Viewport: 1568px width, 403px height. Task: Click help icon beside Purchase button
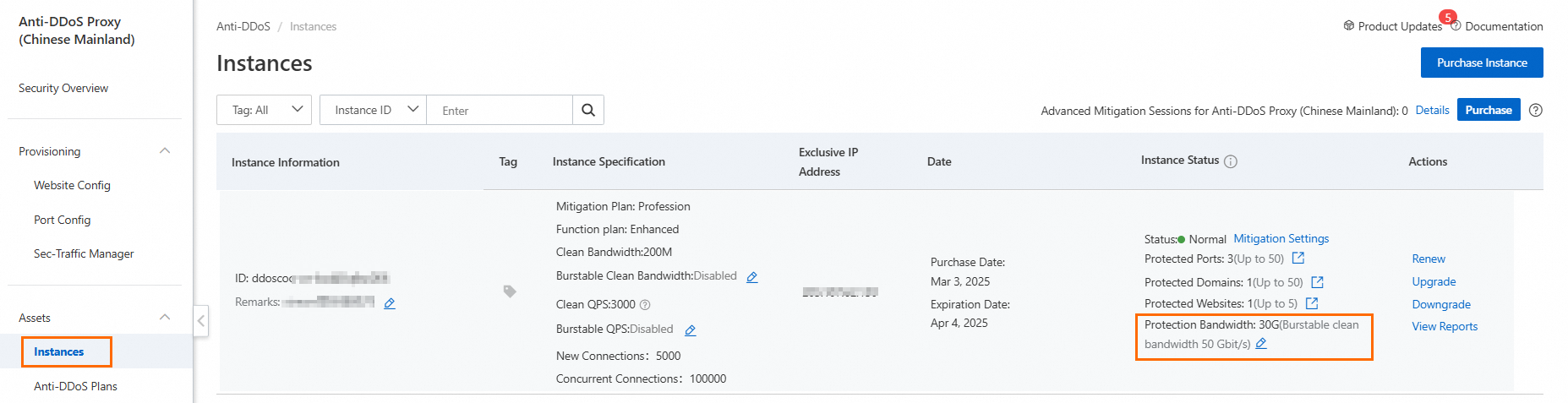(x=1536, y=110)
